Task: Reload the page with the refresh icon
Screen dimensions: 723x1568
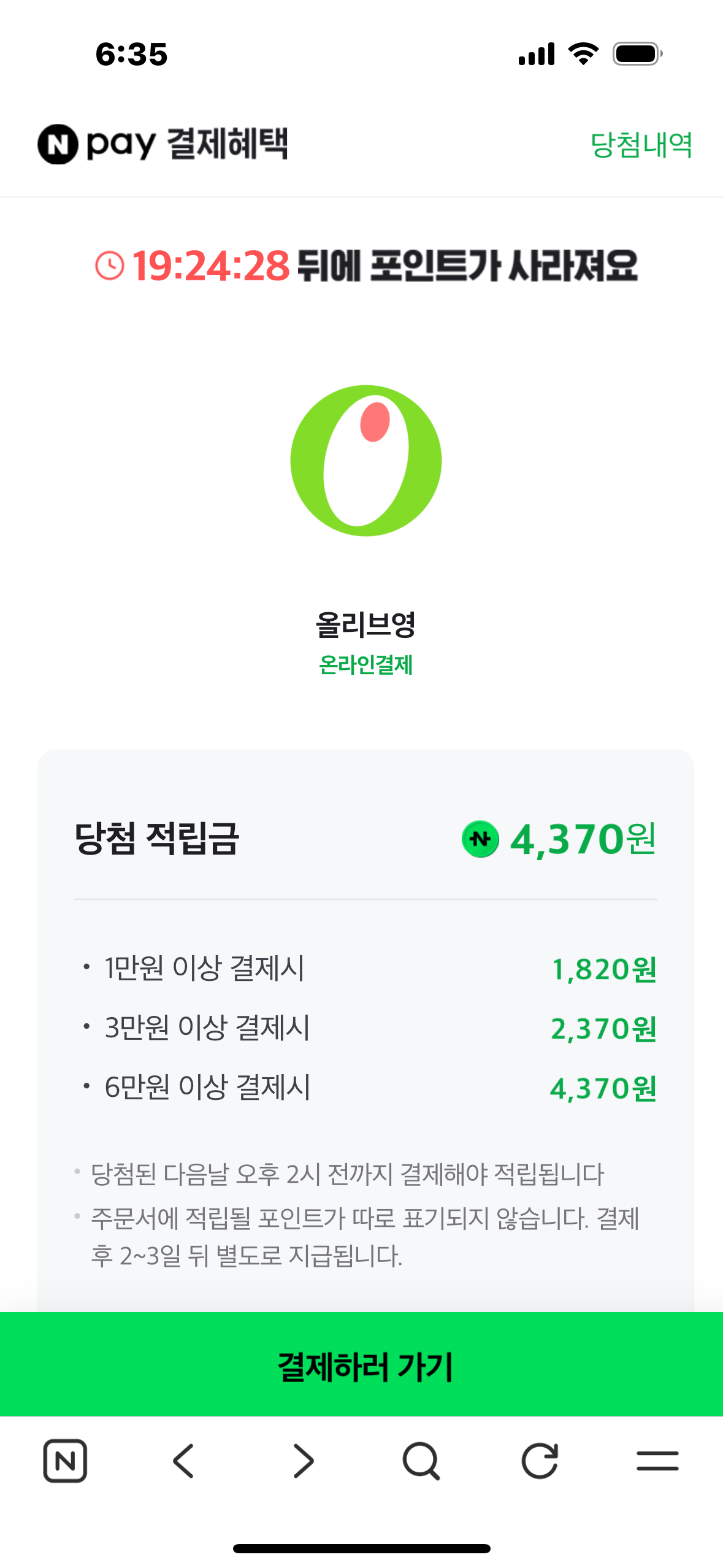Action: (x=540, y=1461)
